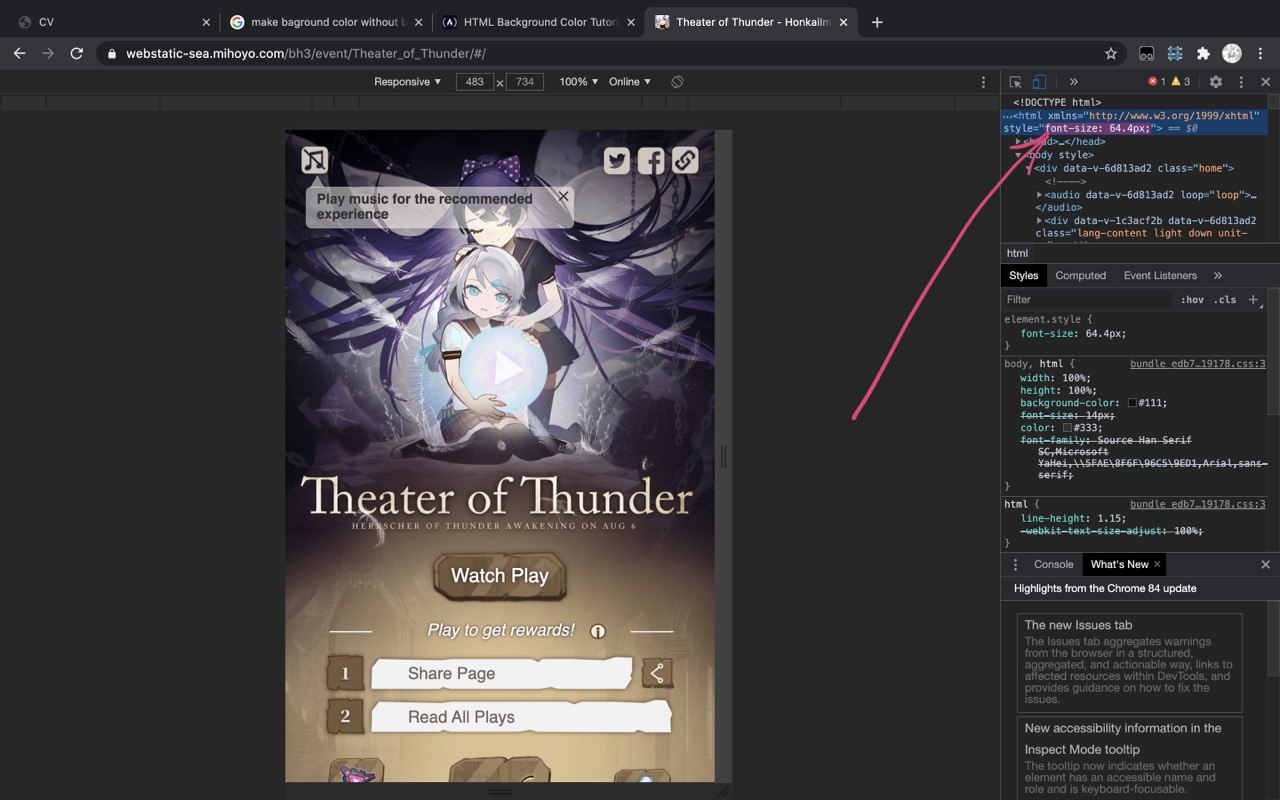Select the Styles tab
The height and width of the screenshot is (800, 1280).
coord(1024,275)
